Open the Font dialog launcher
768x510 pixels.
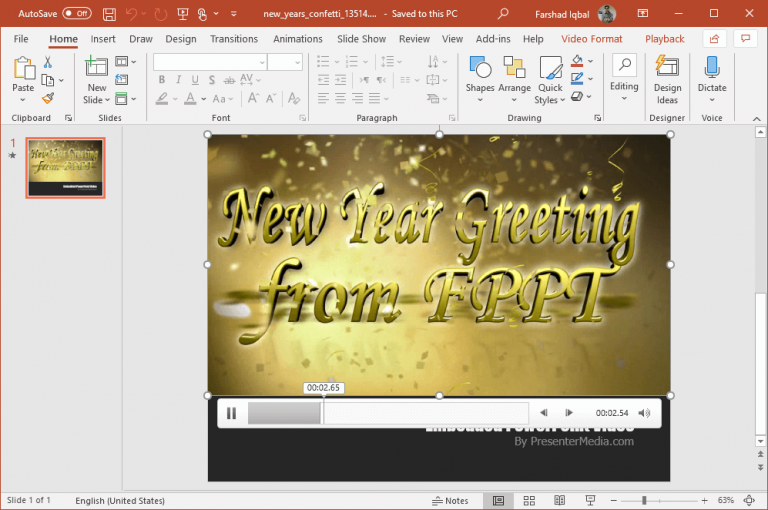click(302, 118)
